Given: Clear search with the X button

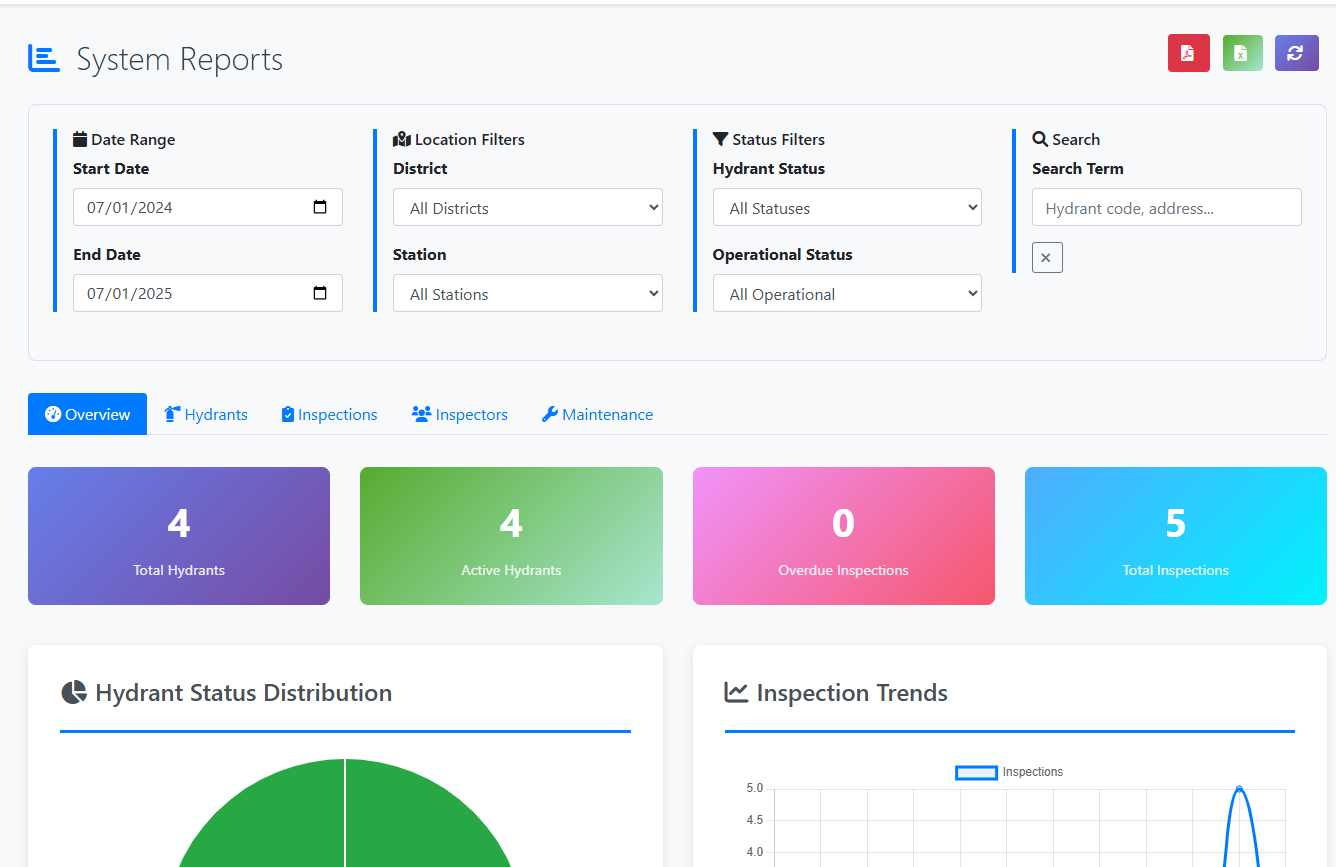Looking at the screenshot, I should pos(1046,257).
